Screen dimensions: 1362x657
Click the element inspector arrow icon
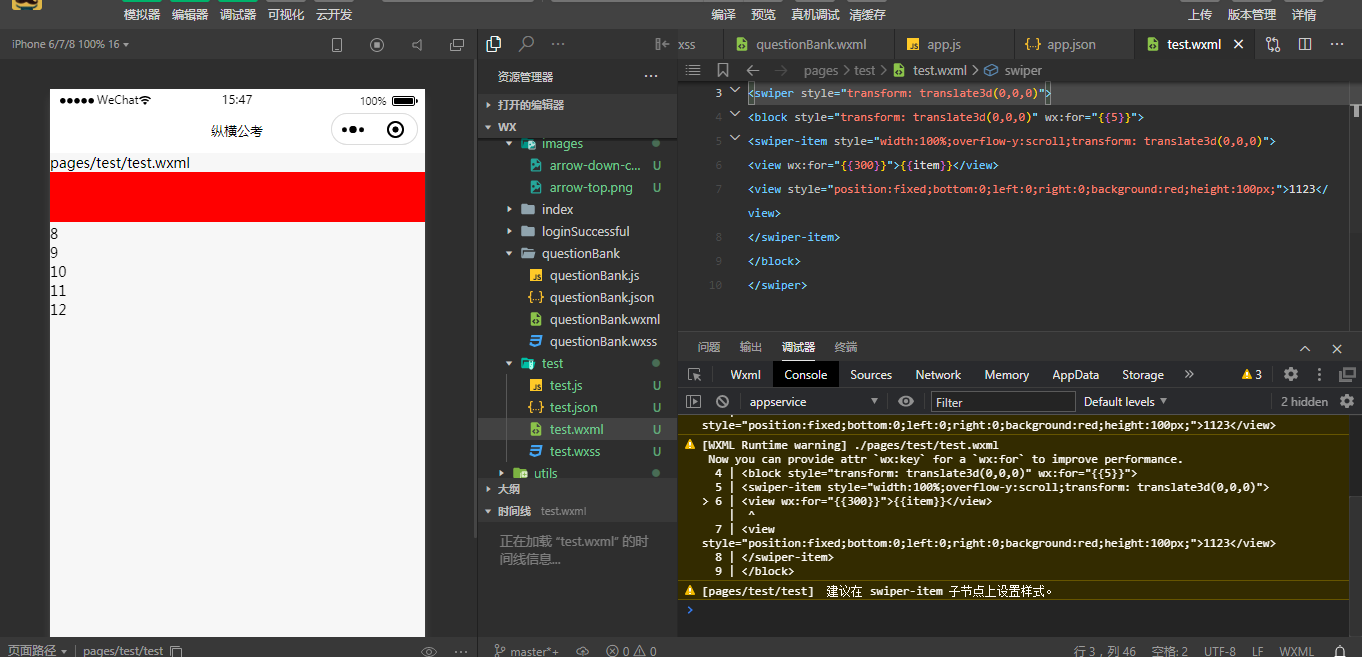coord(694,375)
